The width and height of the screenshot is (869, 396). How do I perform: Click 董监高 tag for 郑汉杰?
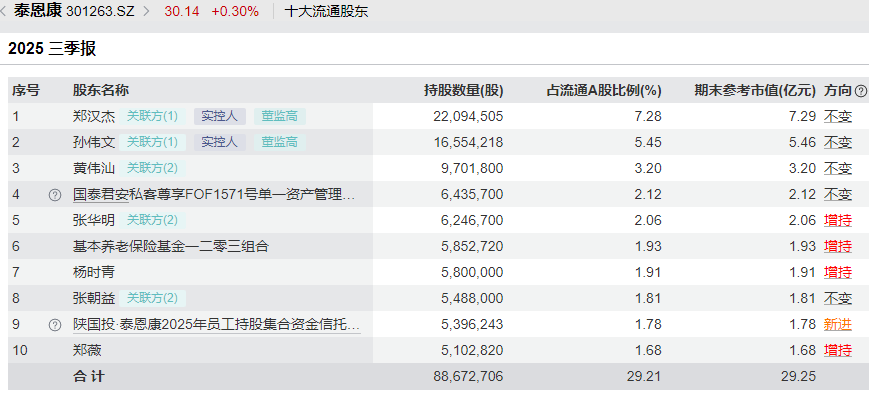coord(280,116)
